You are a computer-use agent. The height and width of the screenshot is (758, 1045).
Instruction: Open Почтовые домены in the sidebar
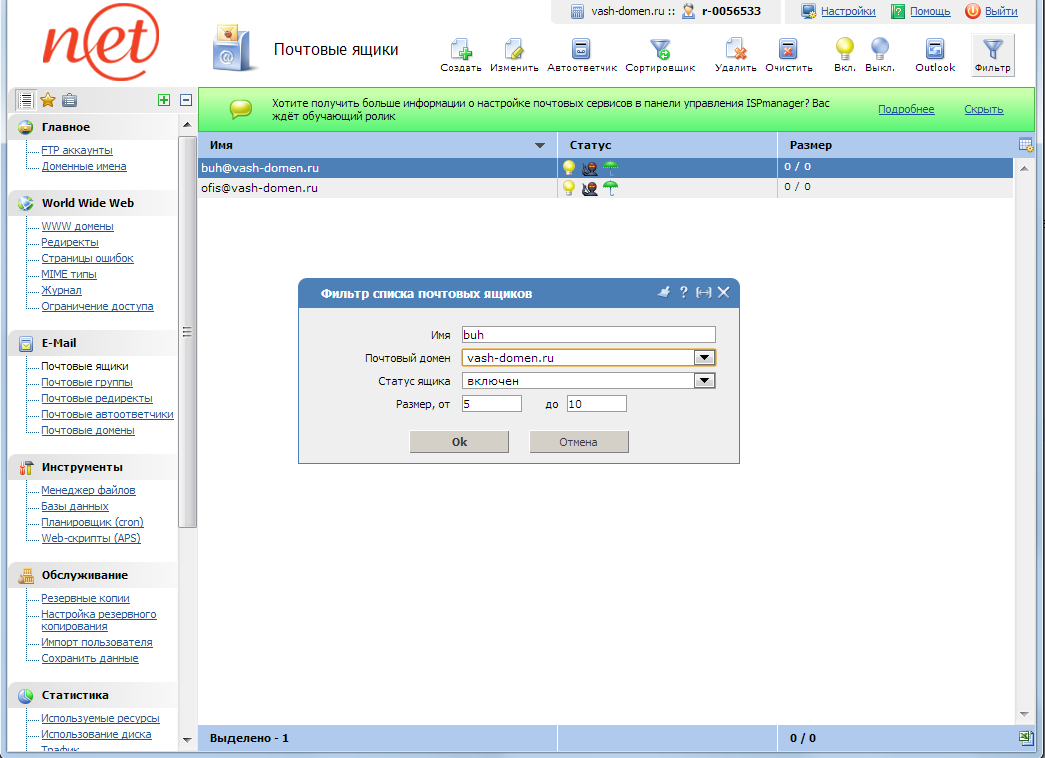tap(87, 431)
